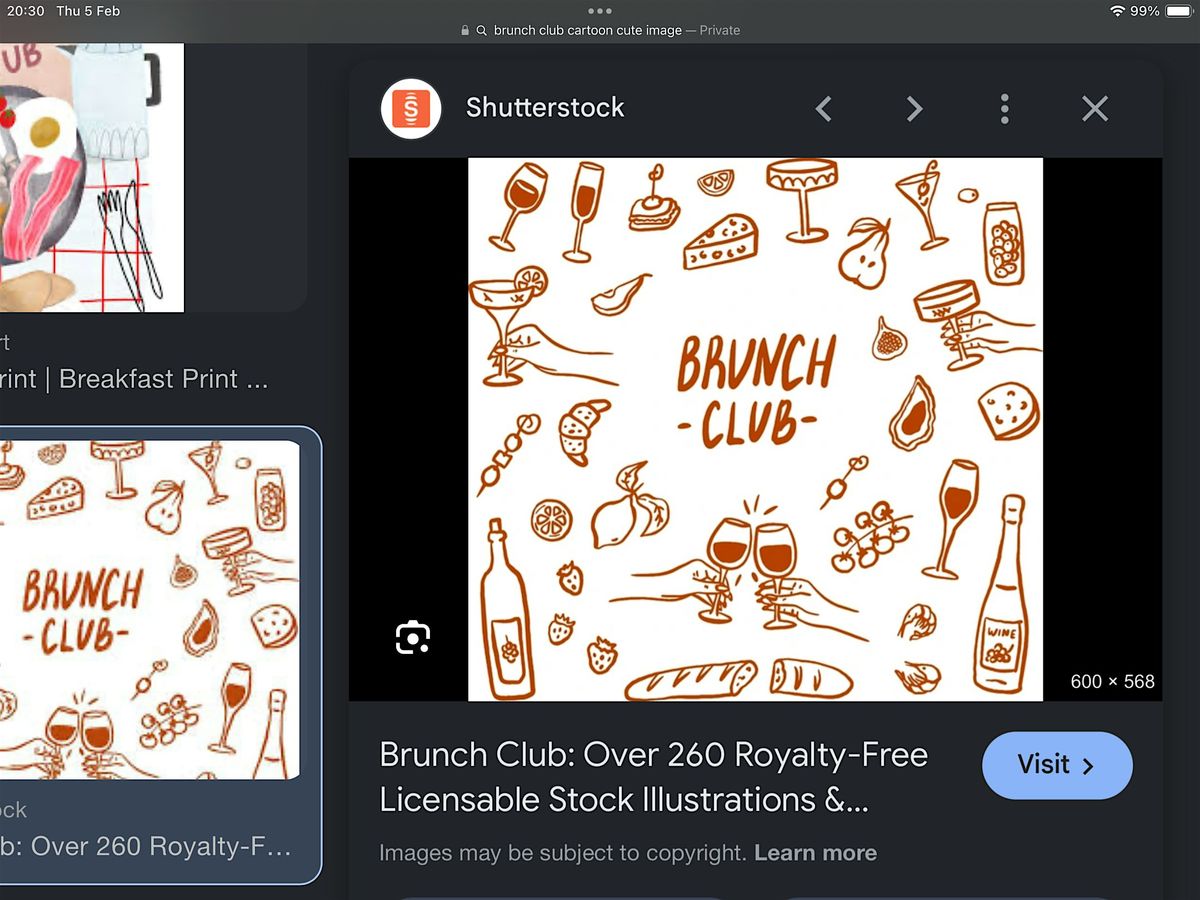Click the padlock icon in address bar
The image size is (1200, 900).
point(465,31)
